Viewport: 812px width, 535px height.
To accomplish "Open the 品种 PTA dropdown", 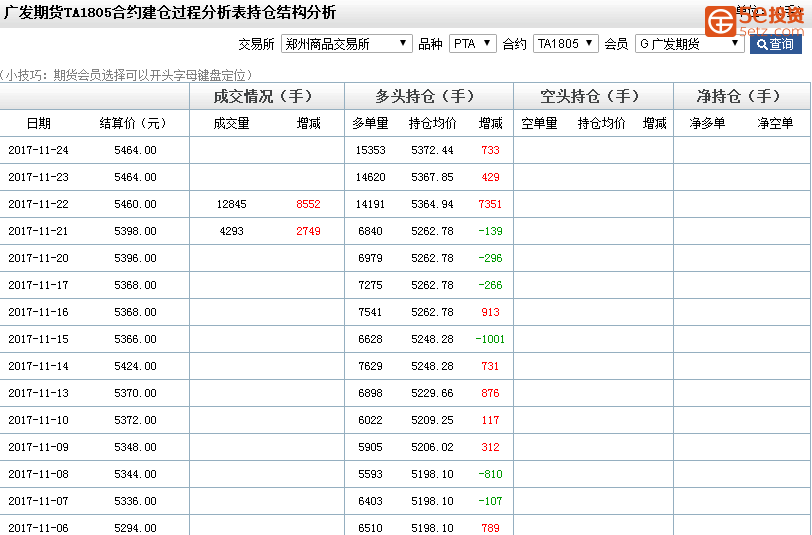I will point(472,44).
